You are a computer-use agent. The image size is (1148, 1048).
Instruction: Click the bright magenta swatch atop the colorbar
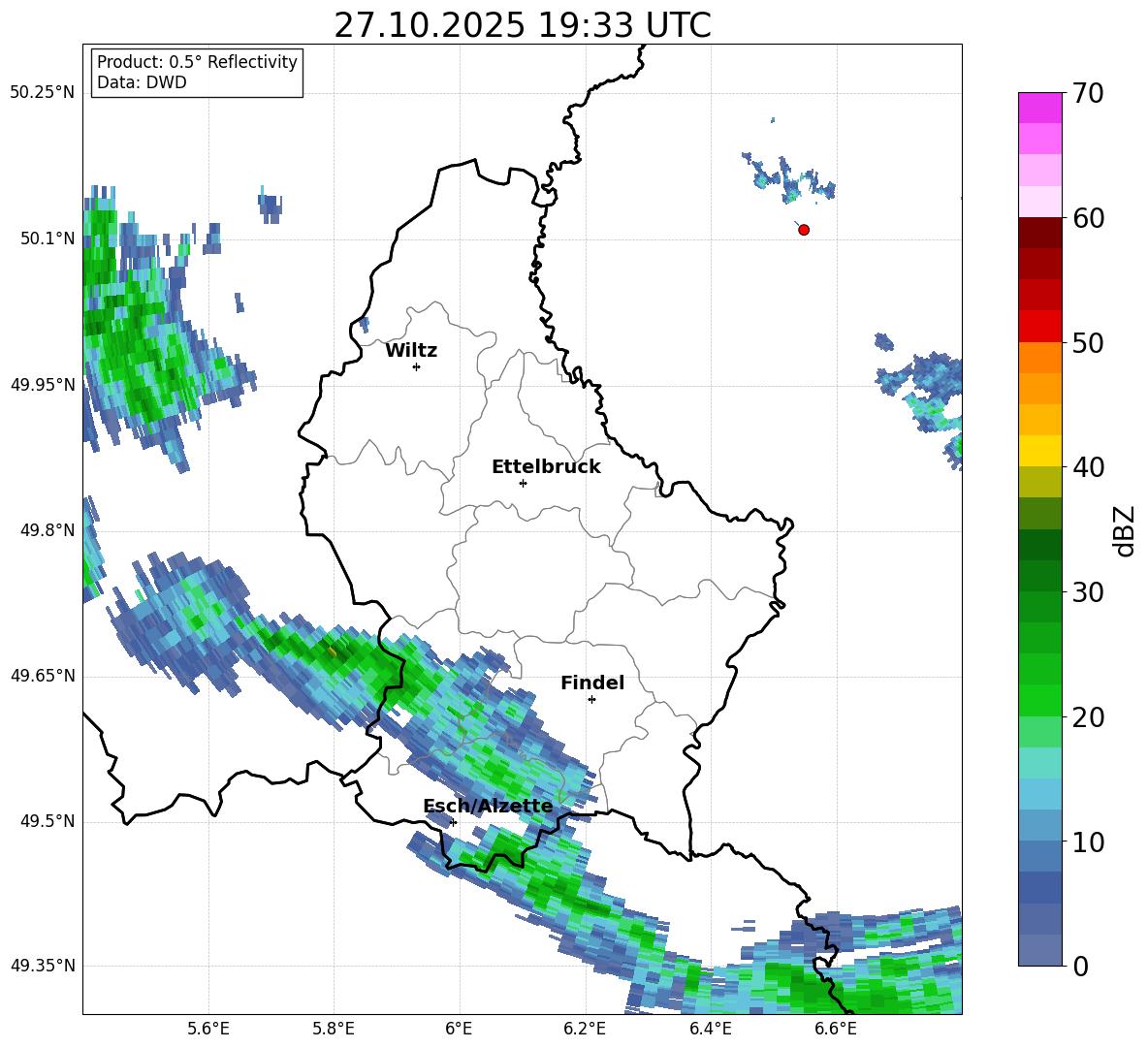click(1039, 108)
